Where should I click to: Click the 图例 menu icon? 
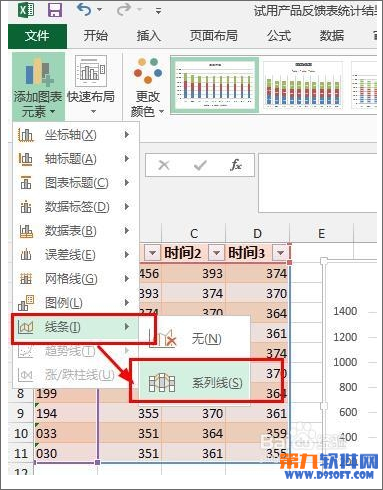(x=26, y=303)
